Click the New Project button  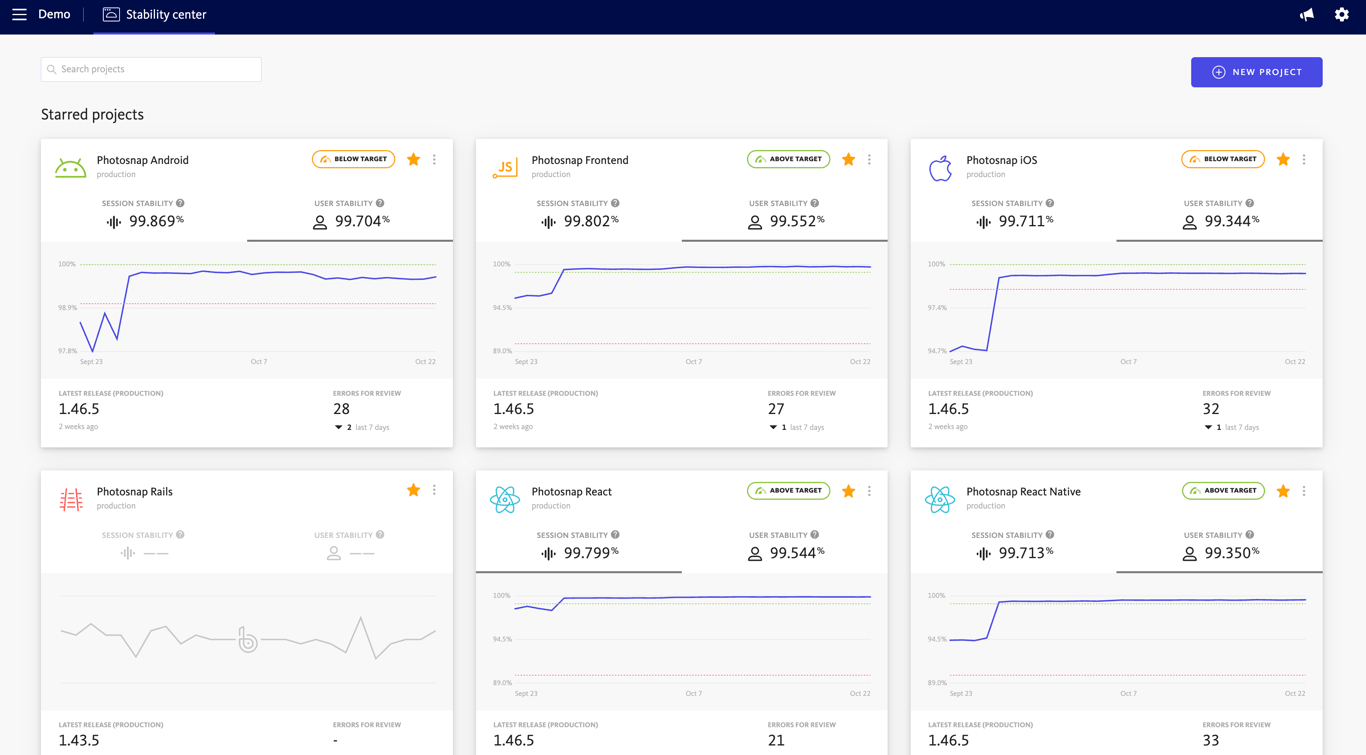pyautogui.click(x=1256, y=72)
